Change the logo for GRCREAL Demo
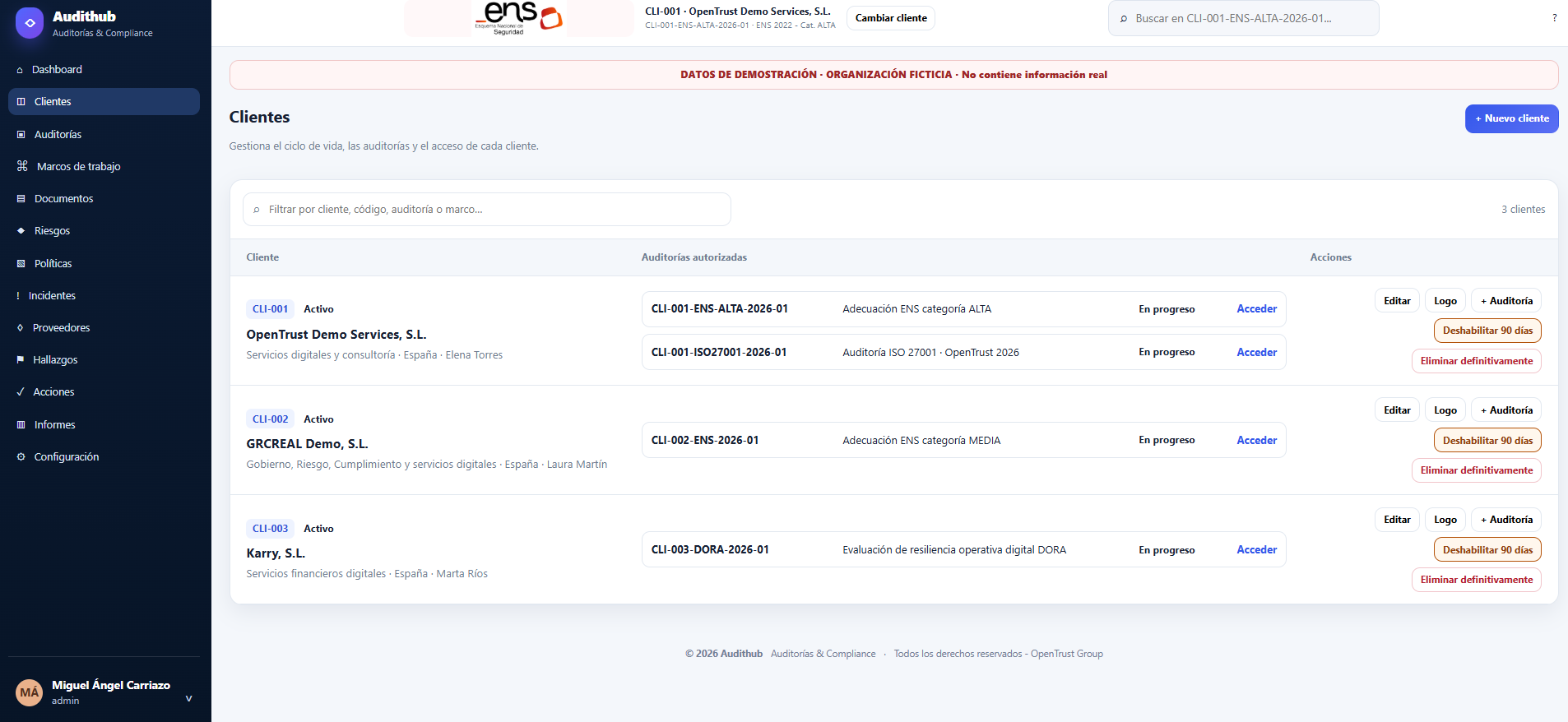 pos(1445,410)
